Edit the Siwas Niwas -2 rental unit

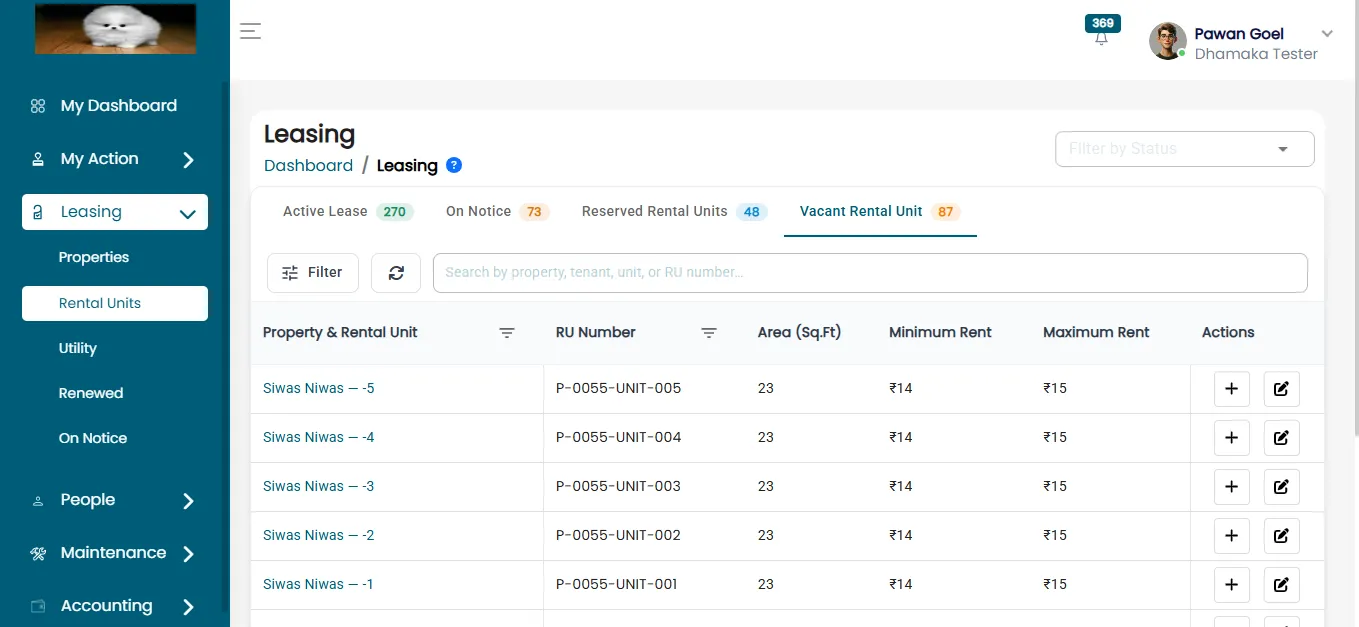click(x=1282, y=536)
